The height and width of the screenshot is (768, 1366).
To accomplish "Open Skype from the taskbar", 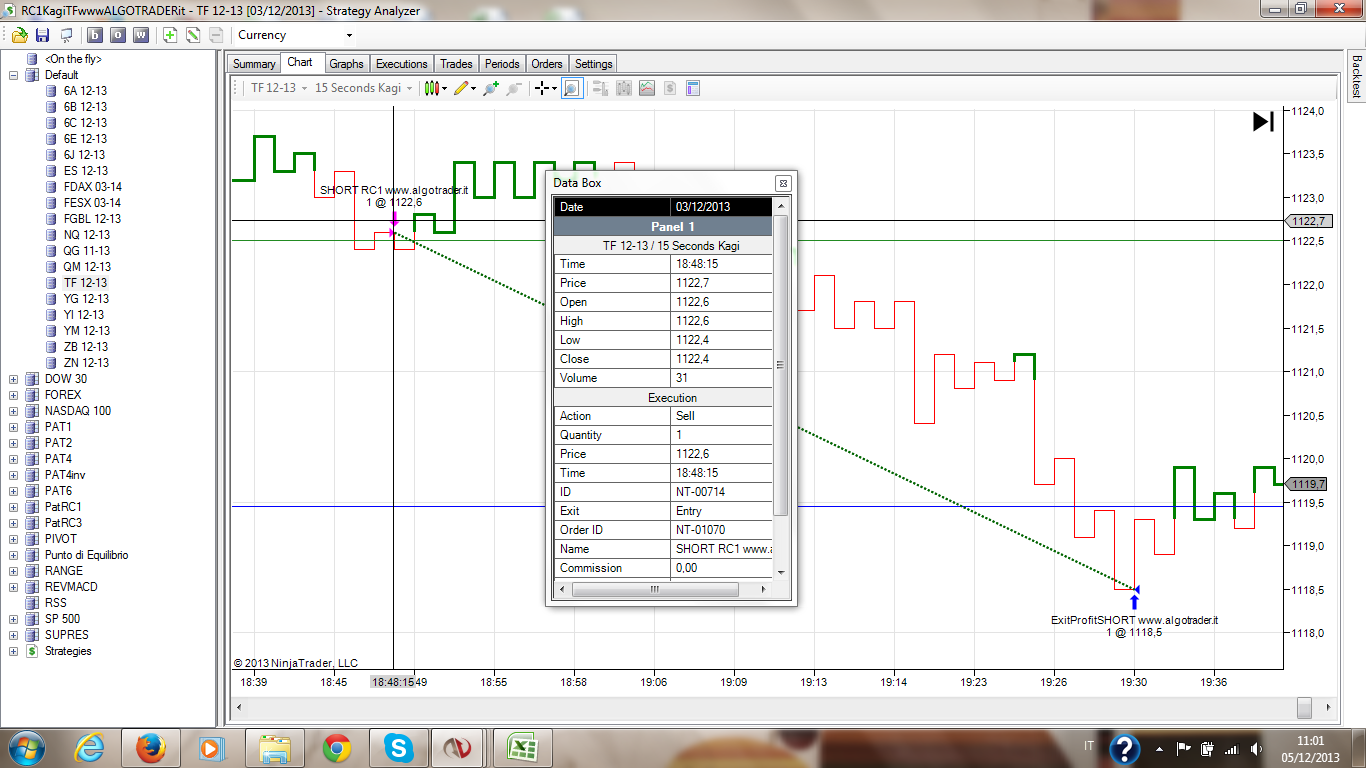I will pyautogui.click(x=399, y=748).
